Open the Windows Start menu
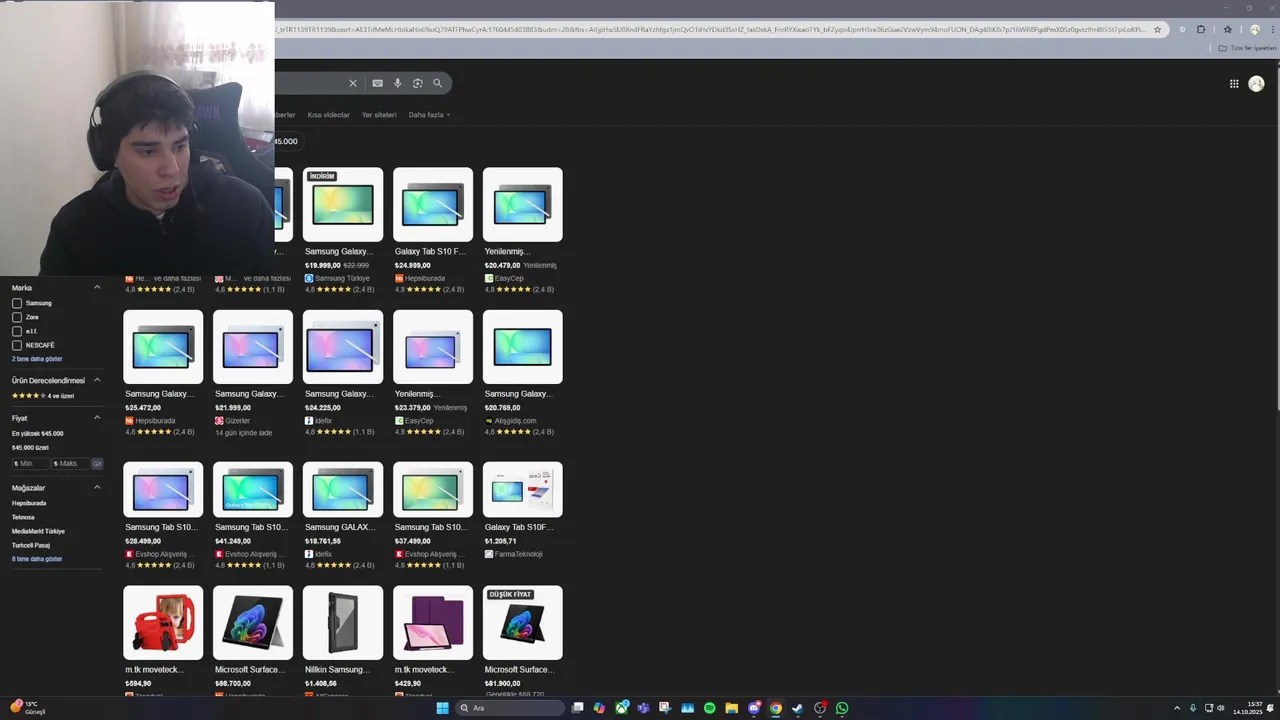The image size is (1280, 720). click(x=442, y=708)
